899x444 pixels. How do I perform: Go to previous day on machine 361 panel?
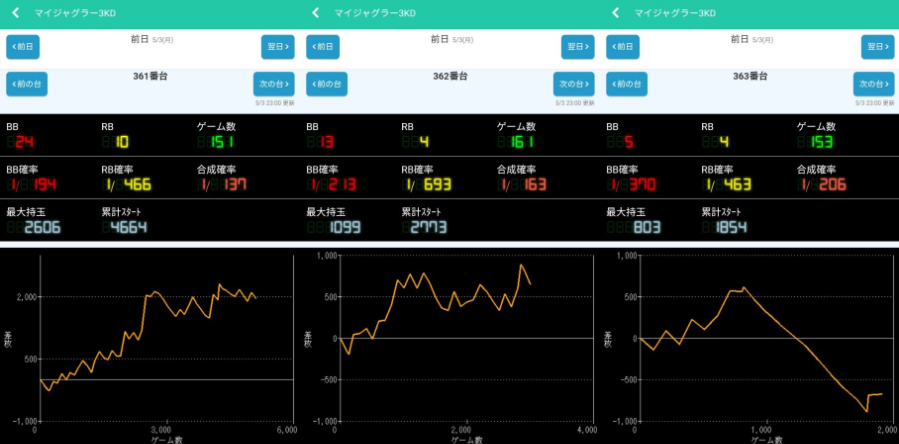[x=24, y=47]
